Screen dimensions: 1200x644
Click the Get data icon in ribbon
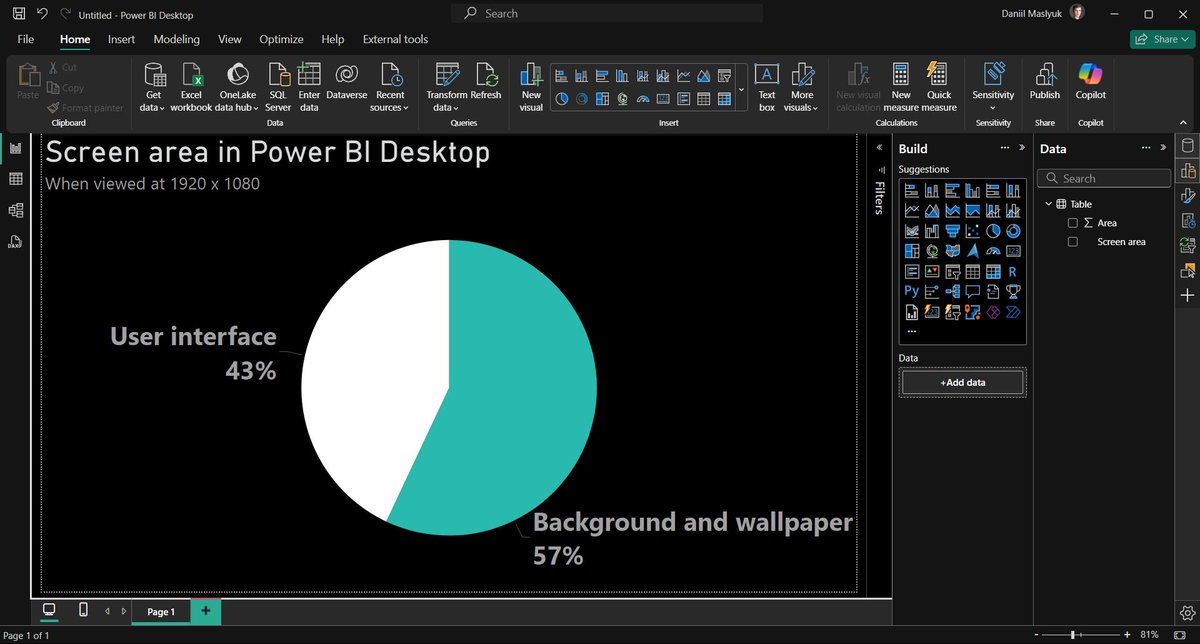pyautogui.click(x=154, y=75)
